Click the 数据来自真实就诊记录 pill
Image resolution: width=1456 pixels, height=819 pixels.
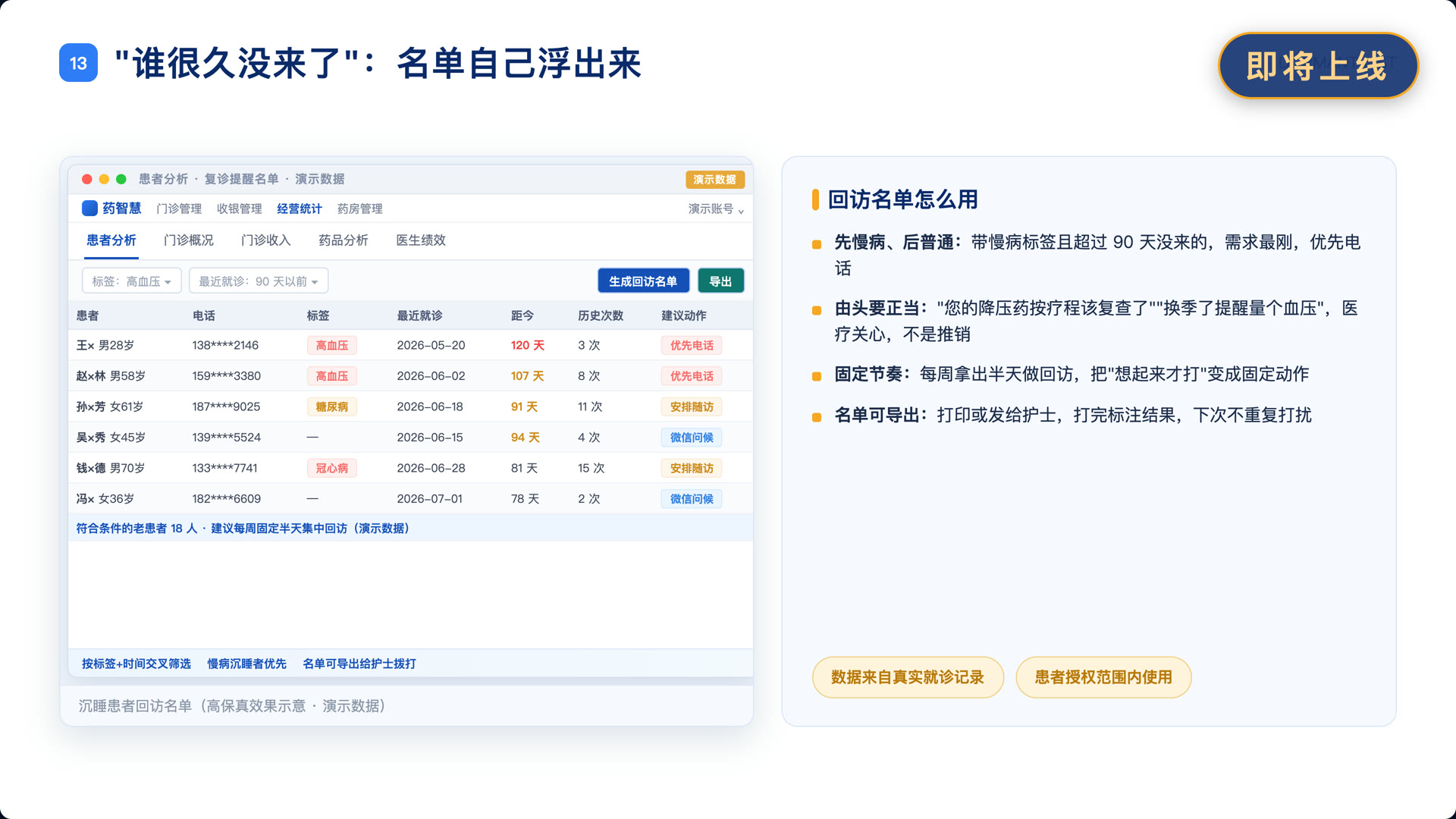(908, 677)
